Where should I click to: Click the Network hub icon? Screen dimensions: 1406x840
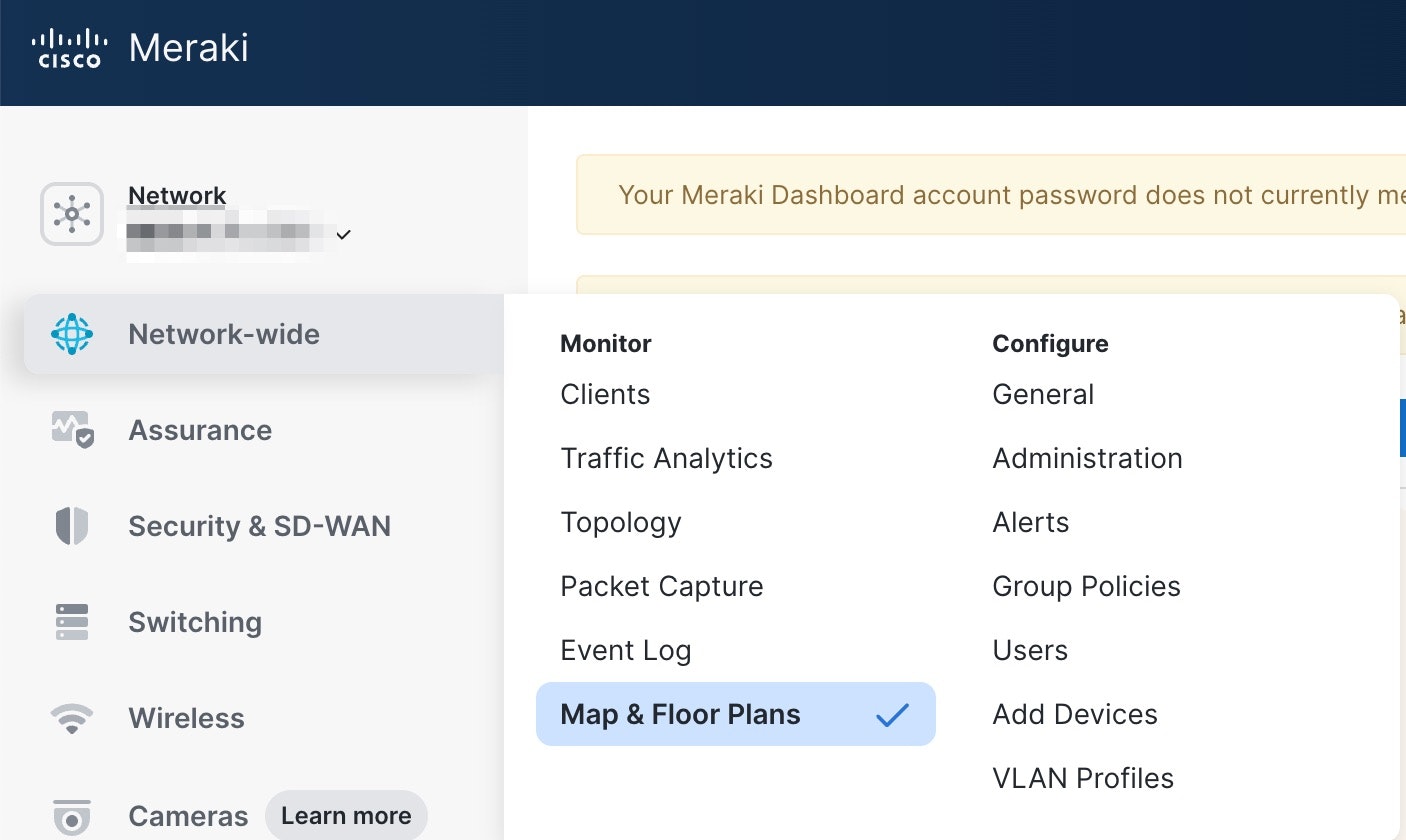coord(72,214)
